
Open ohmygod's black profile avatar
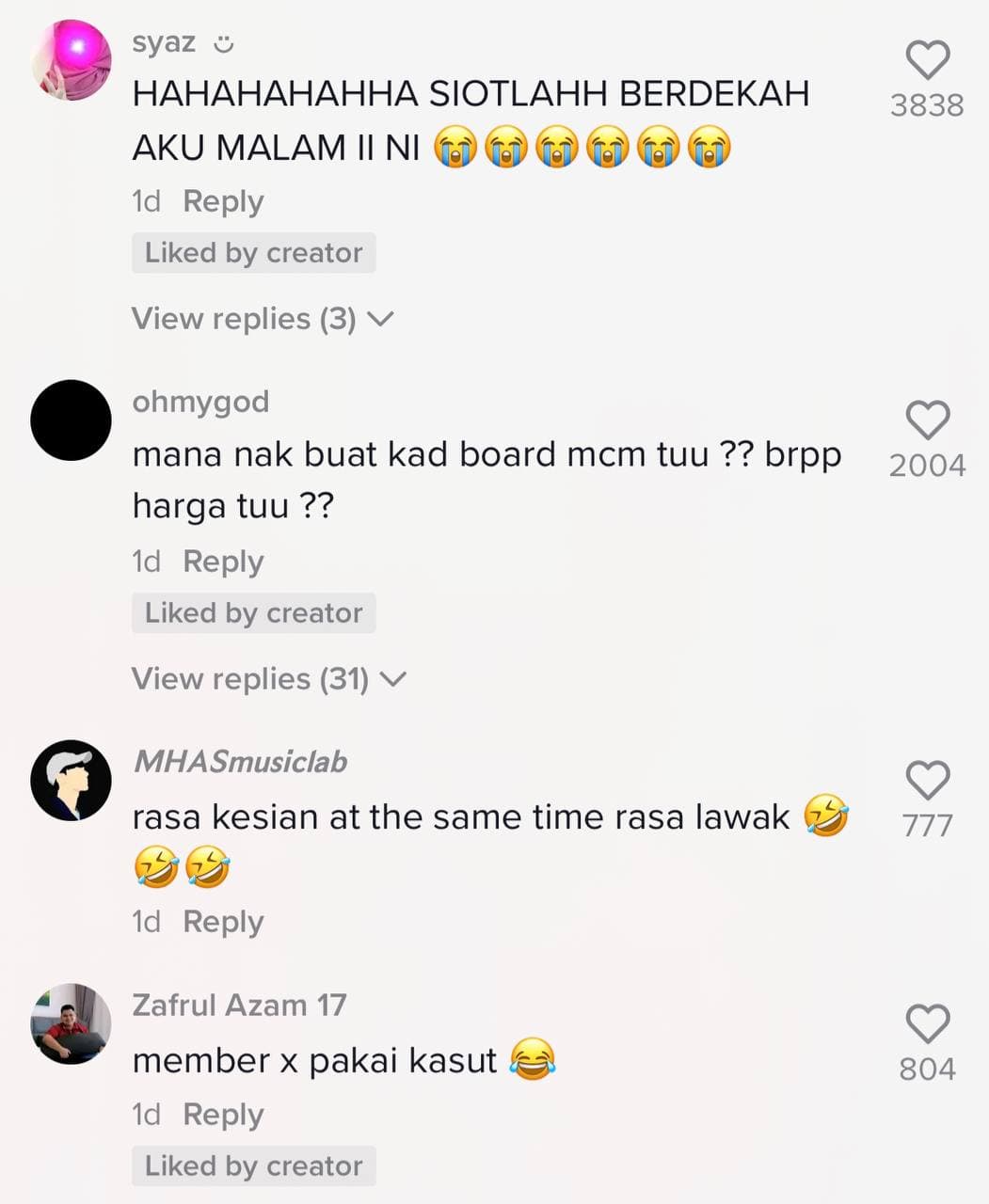[72, 420]
